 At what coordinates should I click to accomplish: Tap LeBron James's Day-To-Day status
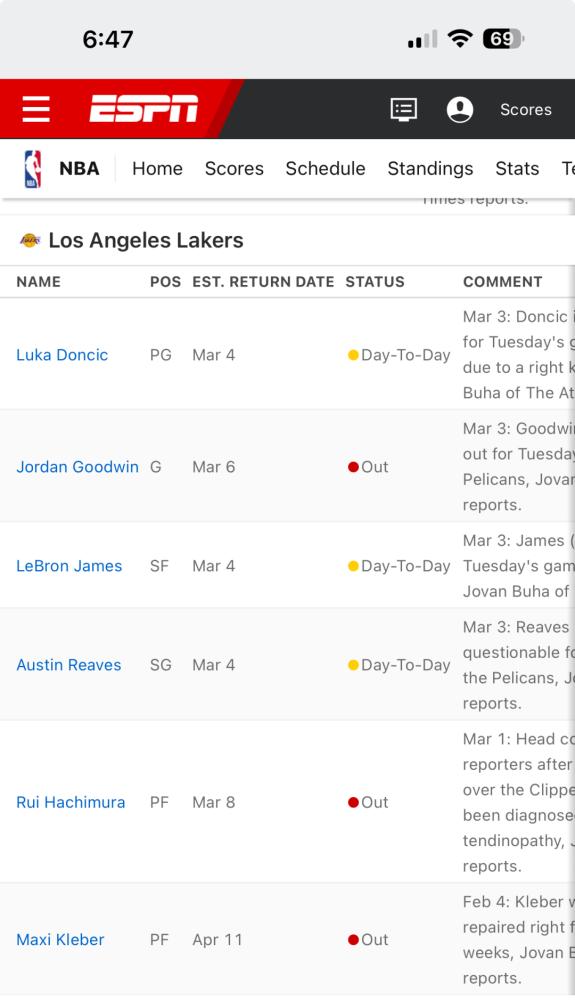click(x=399, y=566)
